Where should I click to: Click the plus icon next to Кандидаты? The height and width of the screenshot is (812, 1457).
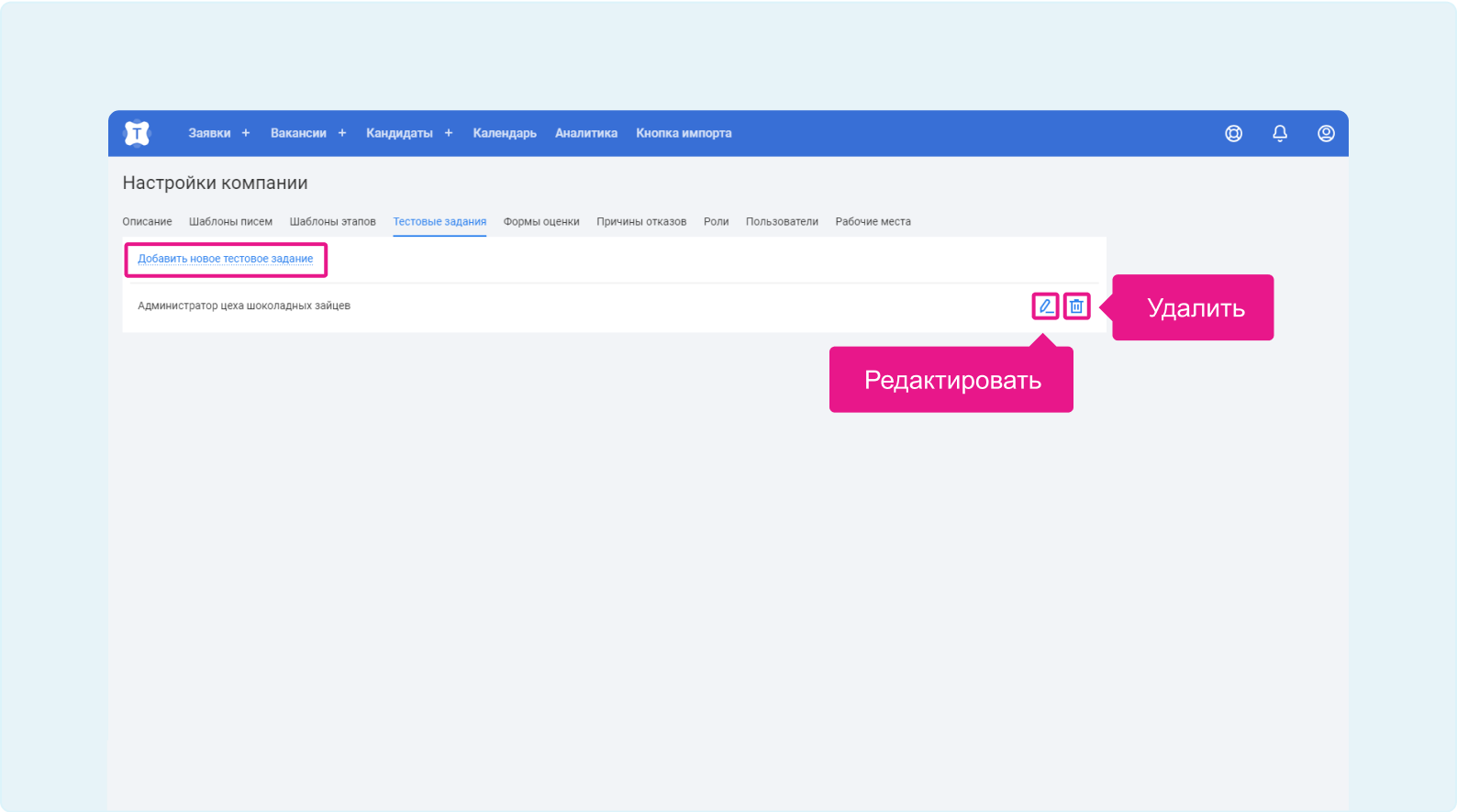(x=449, y=133)
